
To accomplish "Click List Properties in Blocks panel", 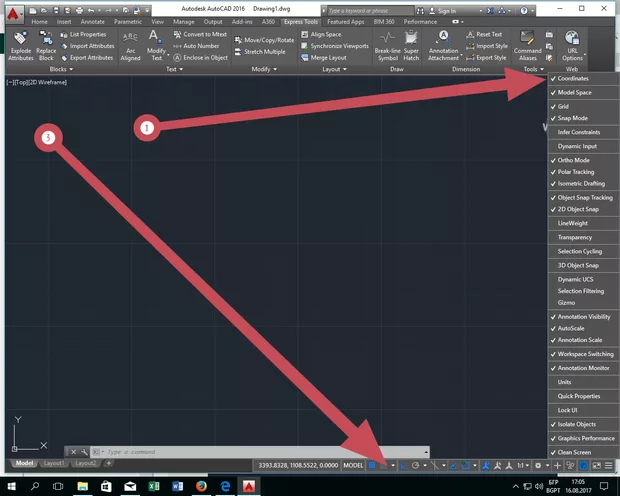I will [83, 34].
